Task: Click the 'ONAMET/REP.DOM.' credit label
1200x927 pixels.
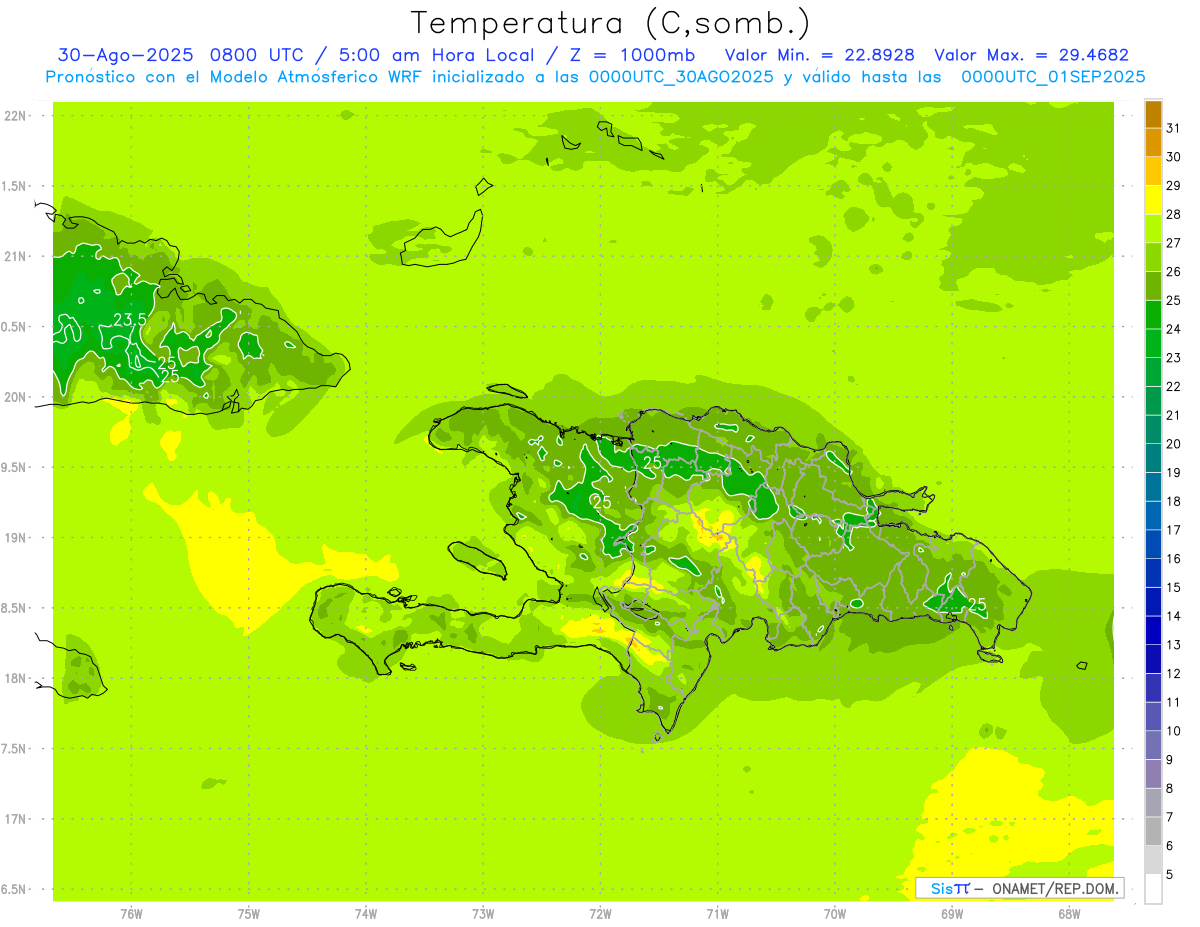Action: click(x=1056, y=888)
